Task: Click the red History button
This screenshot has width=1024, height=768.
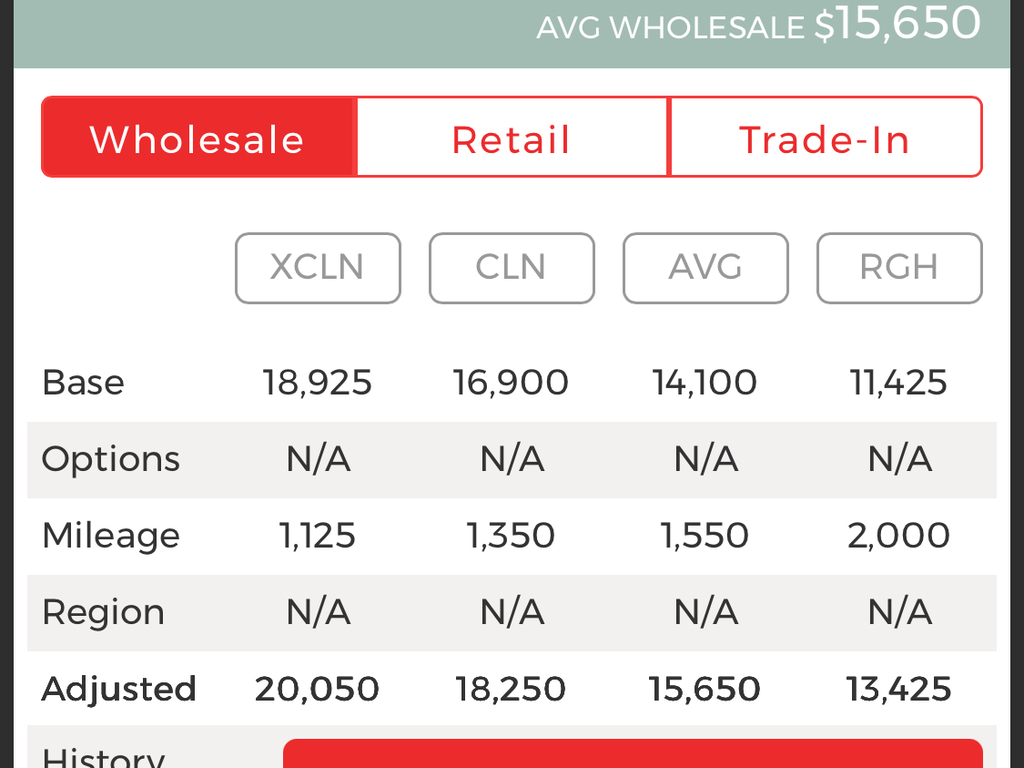Action: tap(632, 754)
